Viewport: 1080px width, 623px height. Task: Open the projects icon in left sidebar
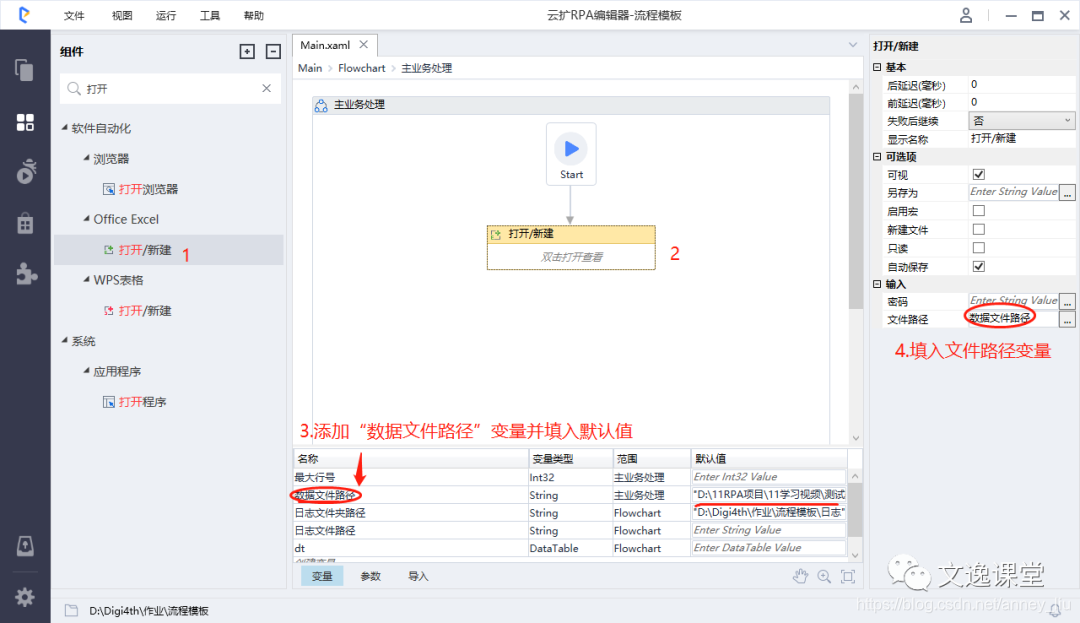click(25, 70)
